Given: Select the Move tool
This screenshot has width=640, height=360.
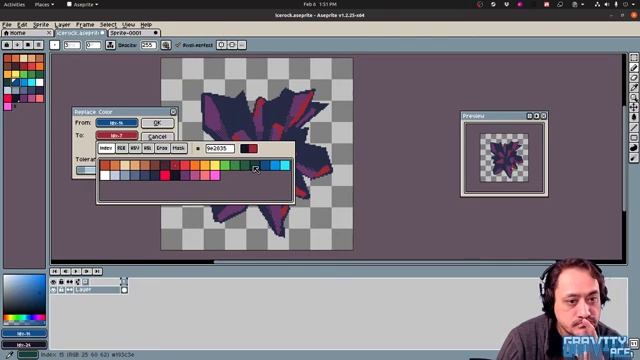Looking at the screenshot, I should pyautogui.click(x=633, y=107).
